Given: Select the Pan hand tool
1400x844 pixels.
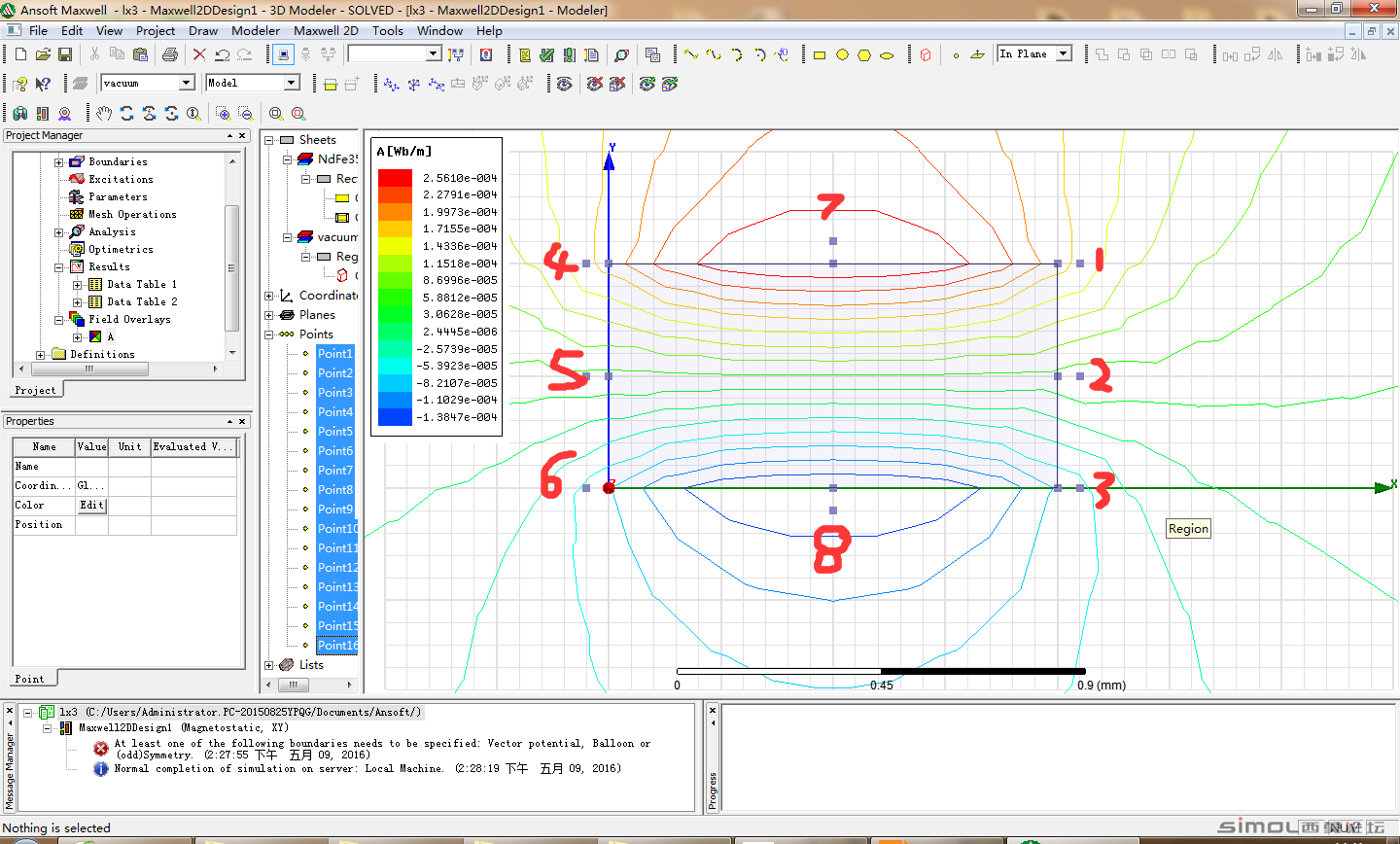Looking at the screenshot, I should pyautogui.click(x=104, y=114).
